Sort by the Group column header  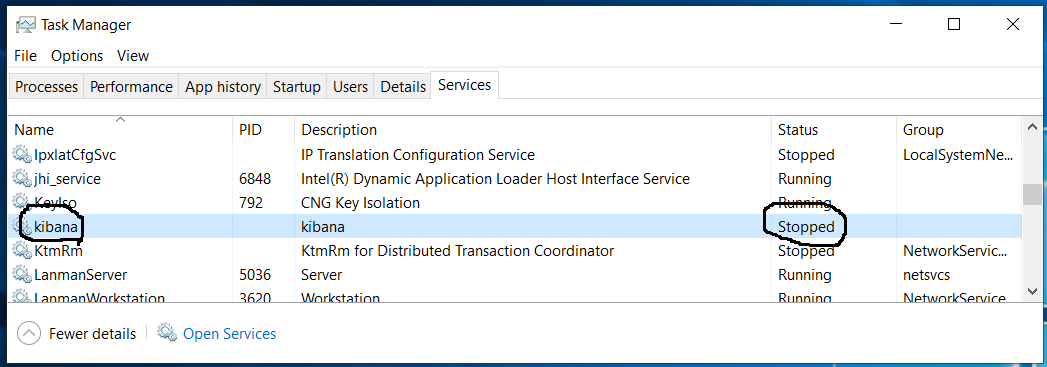click(959, 129)
